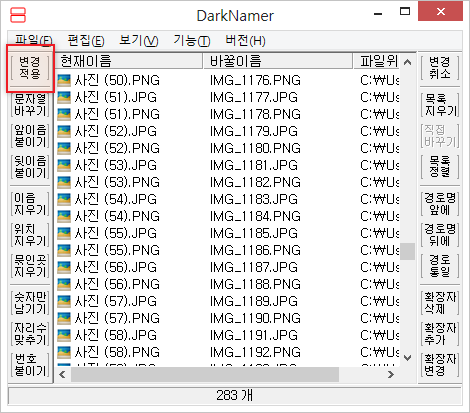Click the 숫자만 남기기 button
This screenshot has width=470, height=413.
tap(30, 303)
